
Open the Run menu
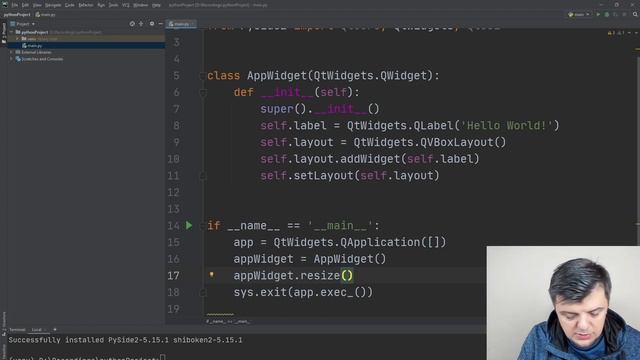(101, 5)
